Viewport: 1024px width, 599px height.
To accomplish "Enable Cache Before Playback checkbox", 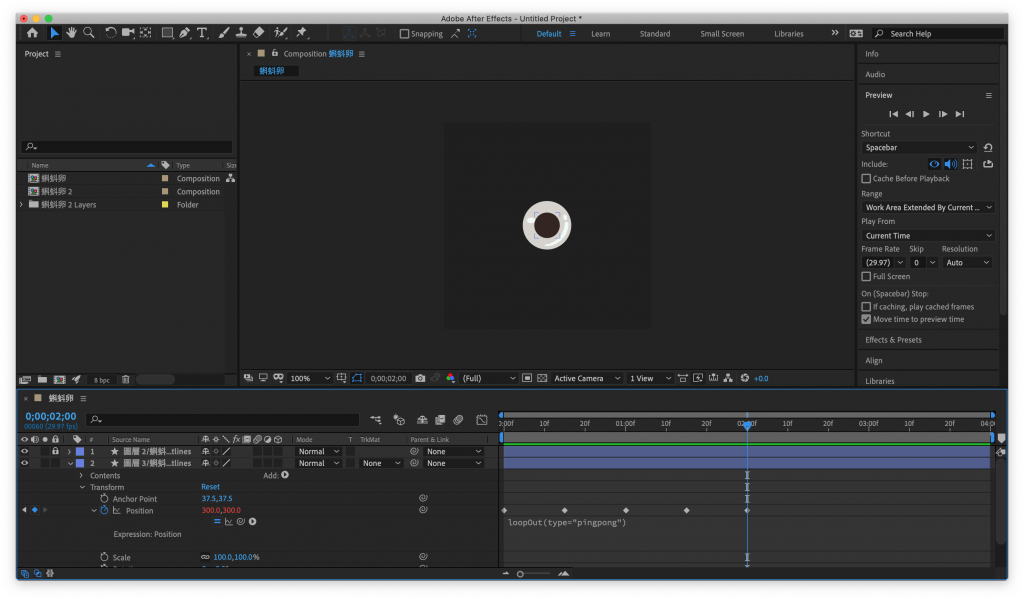I will tap(866, 178).
